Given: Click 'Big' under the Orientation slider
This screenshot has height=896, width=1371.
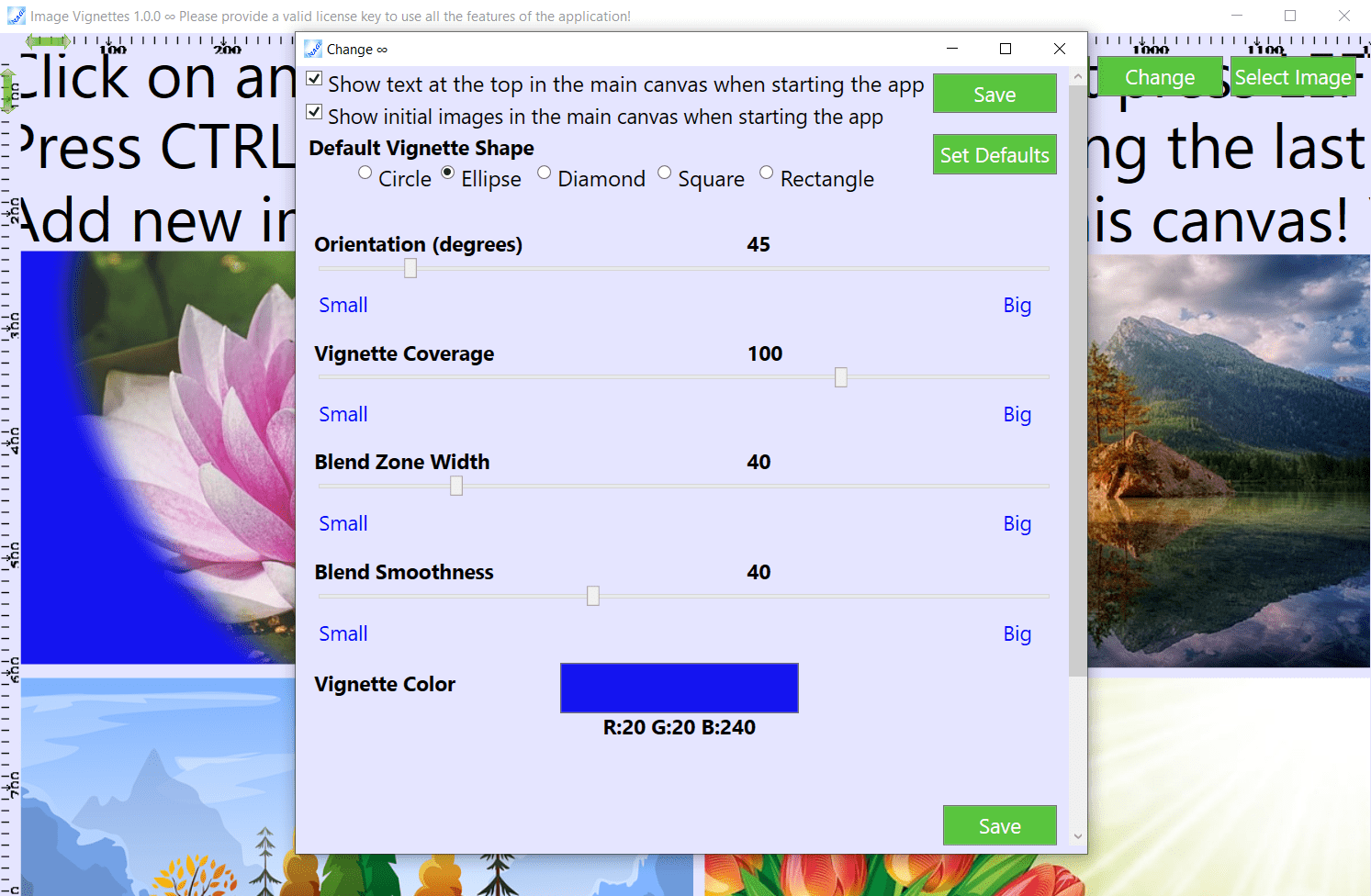Looking at the screenshot, I should [x=1017, y=305].
